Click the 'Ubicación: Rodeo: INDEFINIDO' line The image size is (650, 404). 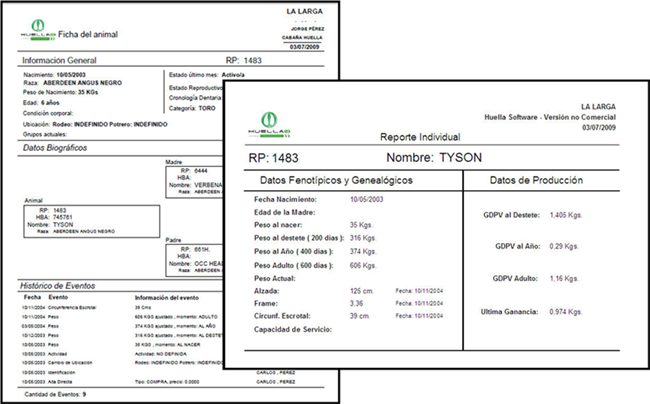click(x=95, y=124)
